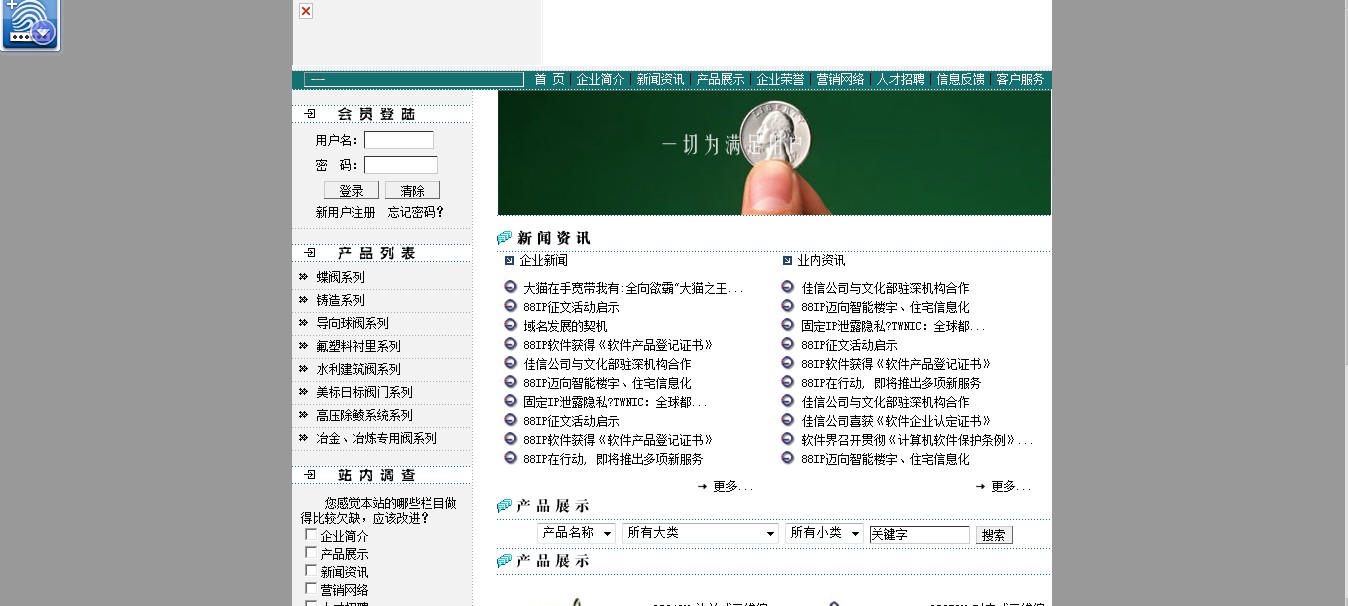Open the 域名发展的契机 news article

pyautogui.click(x=565, y=326)
